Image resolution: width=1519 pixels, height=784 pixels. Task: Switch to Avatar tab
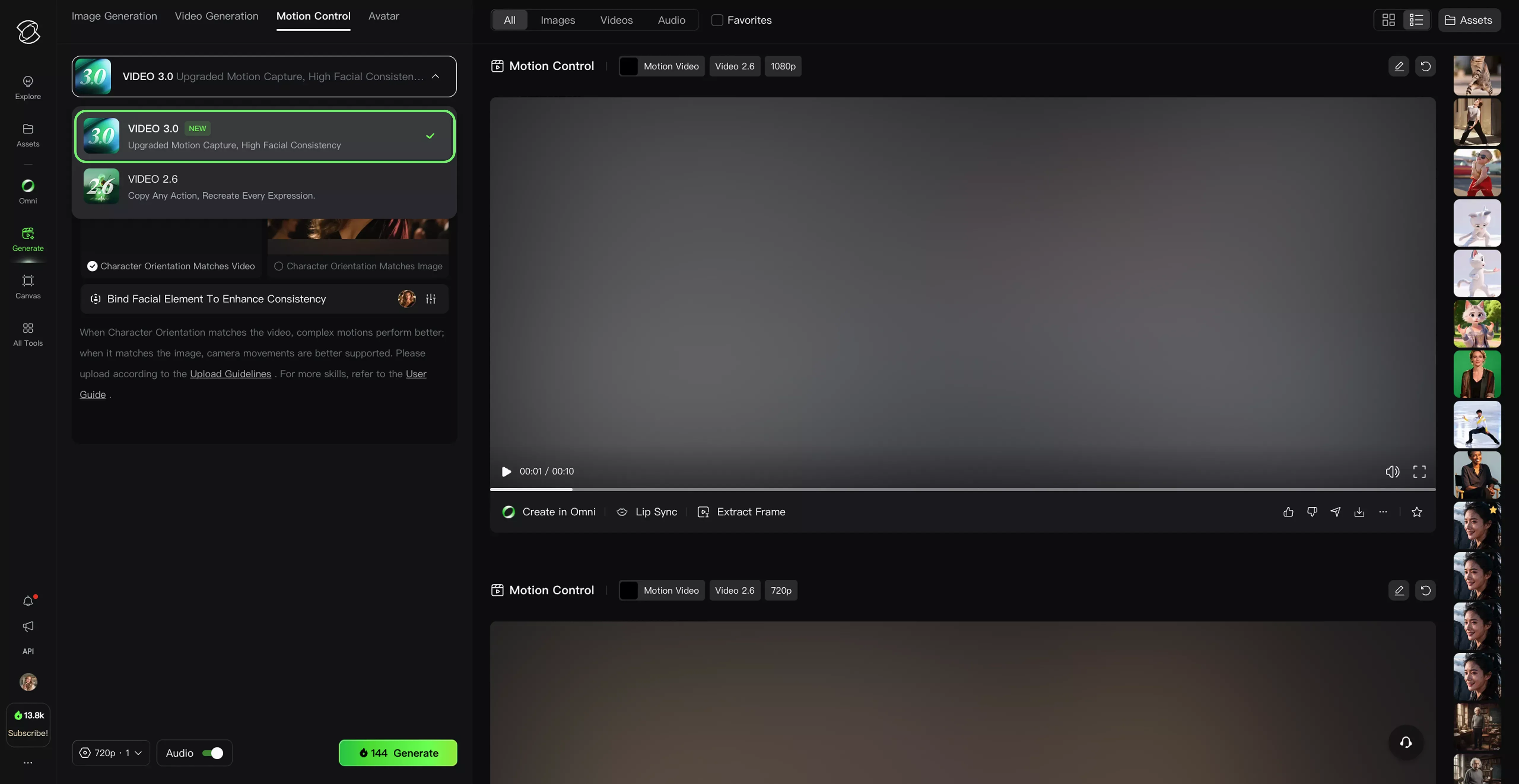[x=383, y=16]
